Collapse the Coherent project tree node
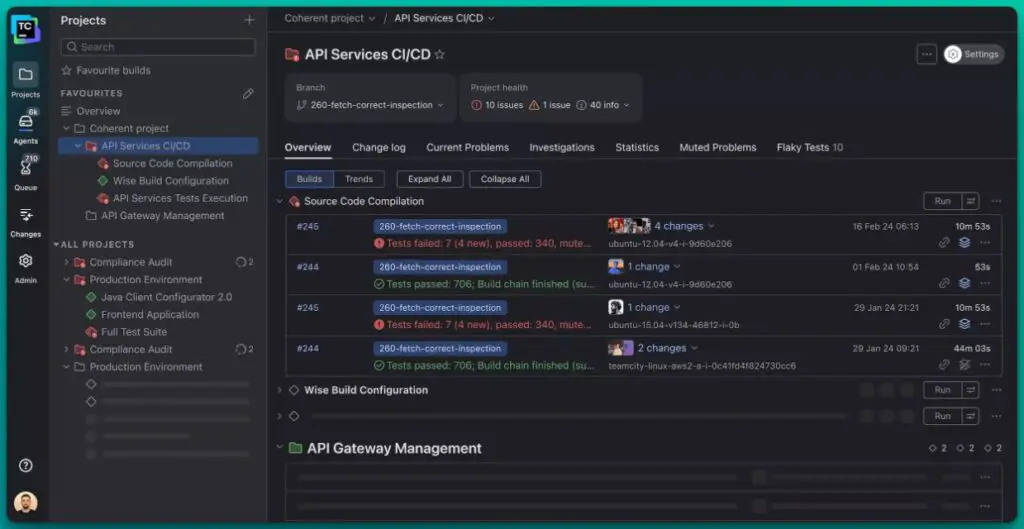Viewport: 1024px width, 529px height. (x=66, y=129)
